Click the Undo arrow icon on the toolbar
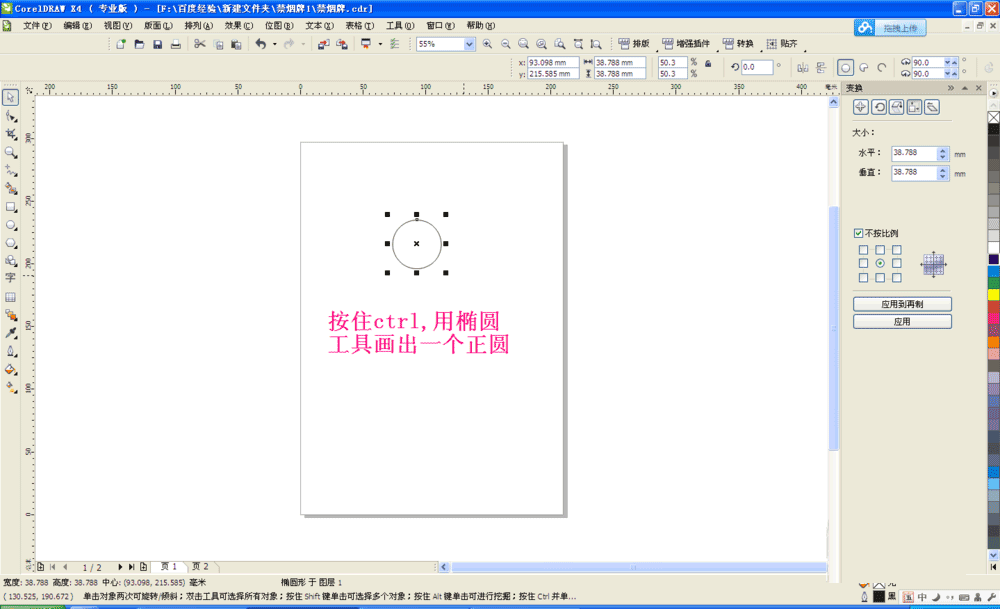 point(261,44)
